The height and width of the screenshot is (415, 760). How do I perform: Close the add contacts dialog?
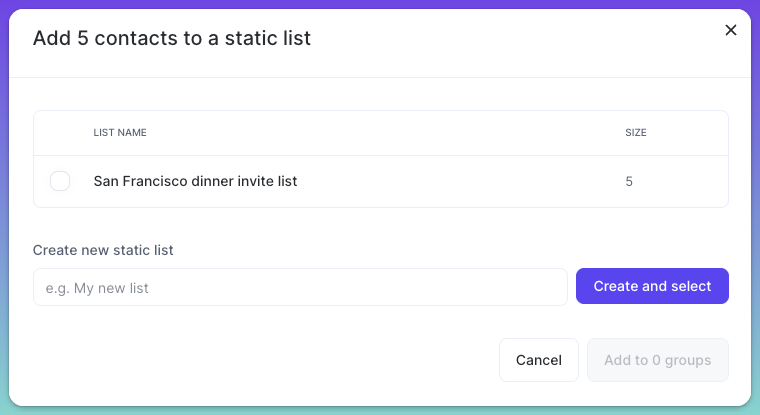tap(730, 30)
